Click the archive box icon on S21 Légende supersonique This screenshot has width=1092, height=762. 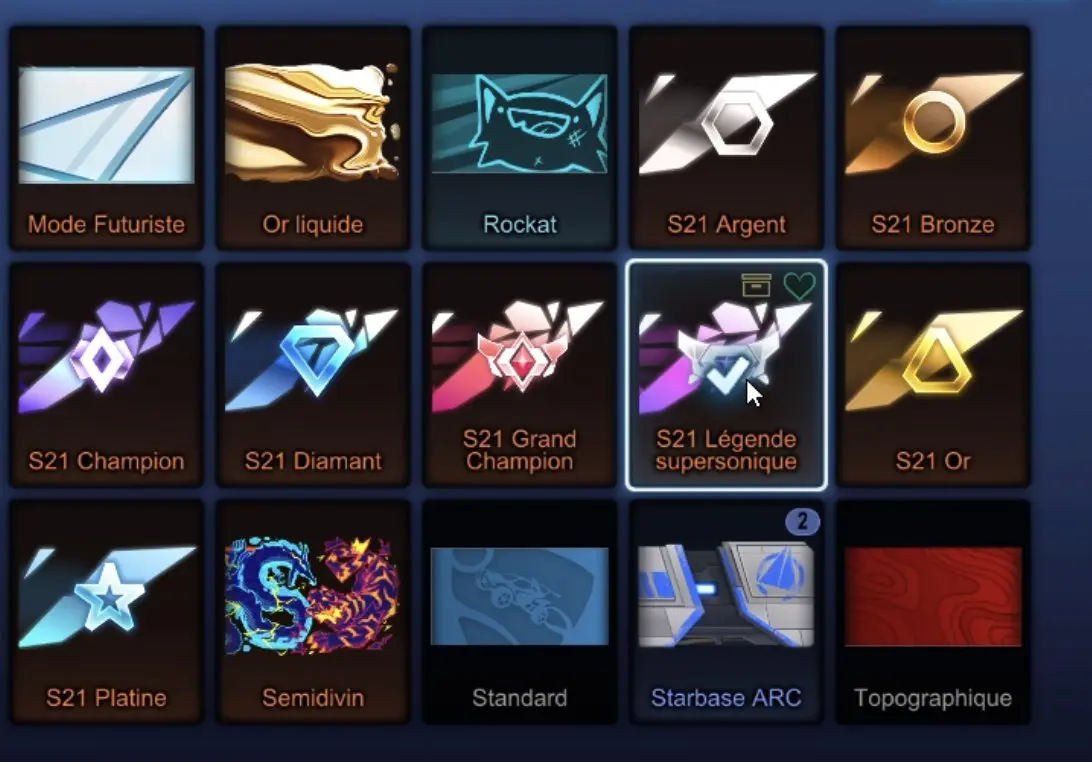[756, 285]
